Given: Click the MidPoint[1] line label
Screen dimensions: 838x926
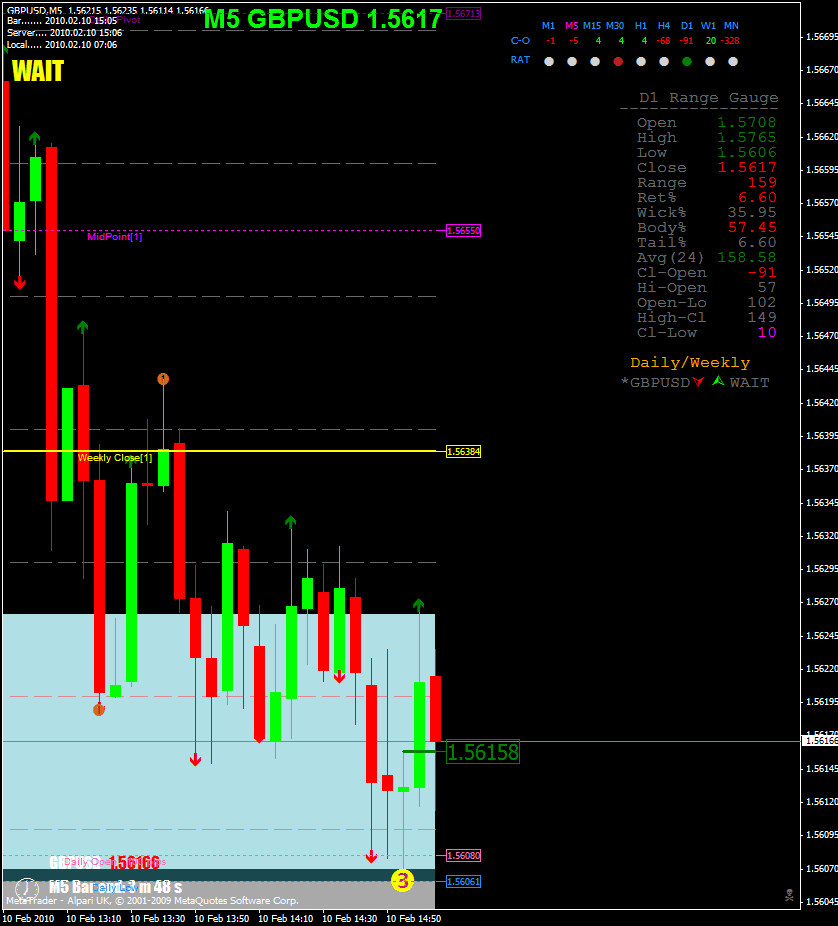Looking at the screenshot, I should [x=115, y=237].
